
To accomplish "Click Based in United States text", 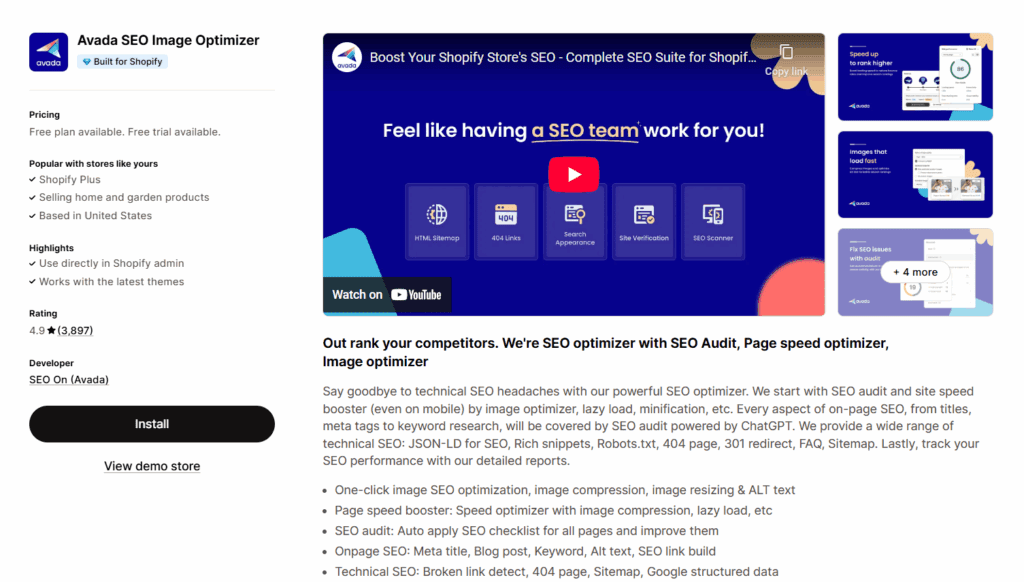I will (x=95, y=216).
